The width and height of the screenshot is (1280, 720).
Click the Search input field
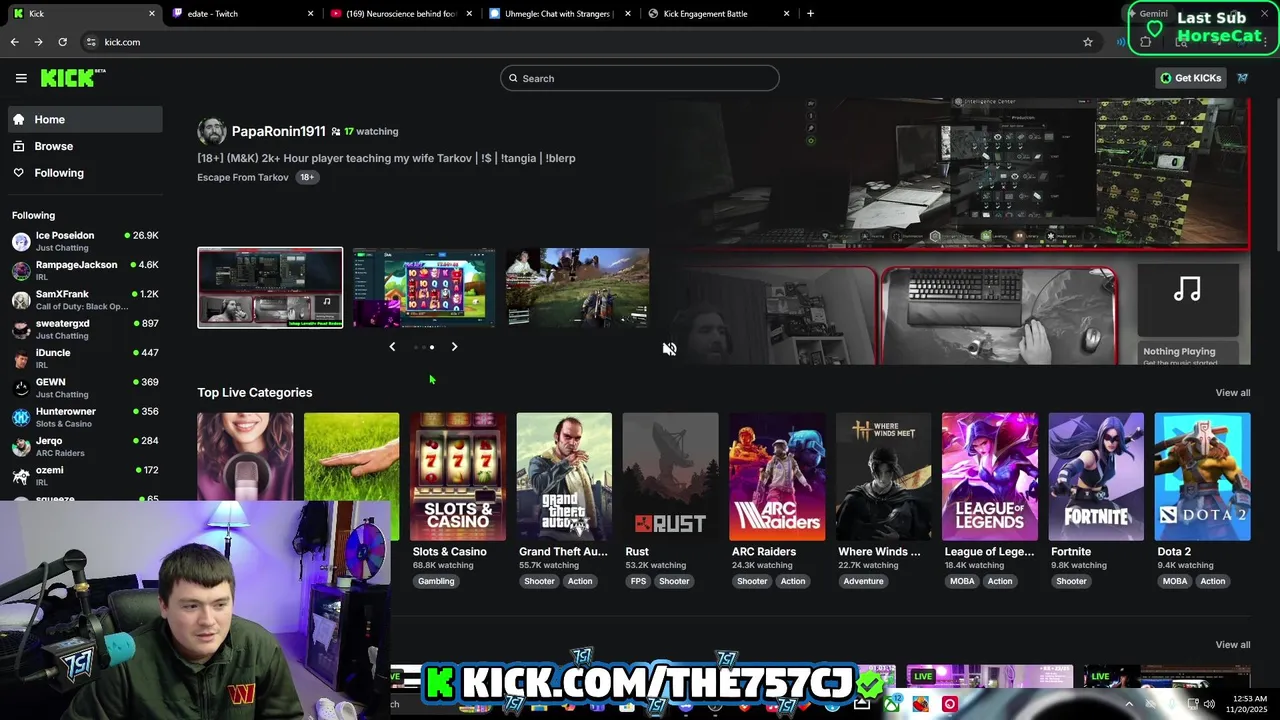[x=640, y=78]
